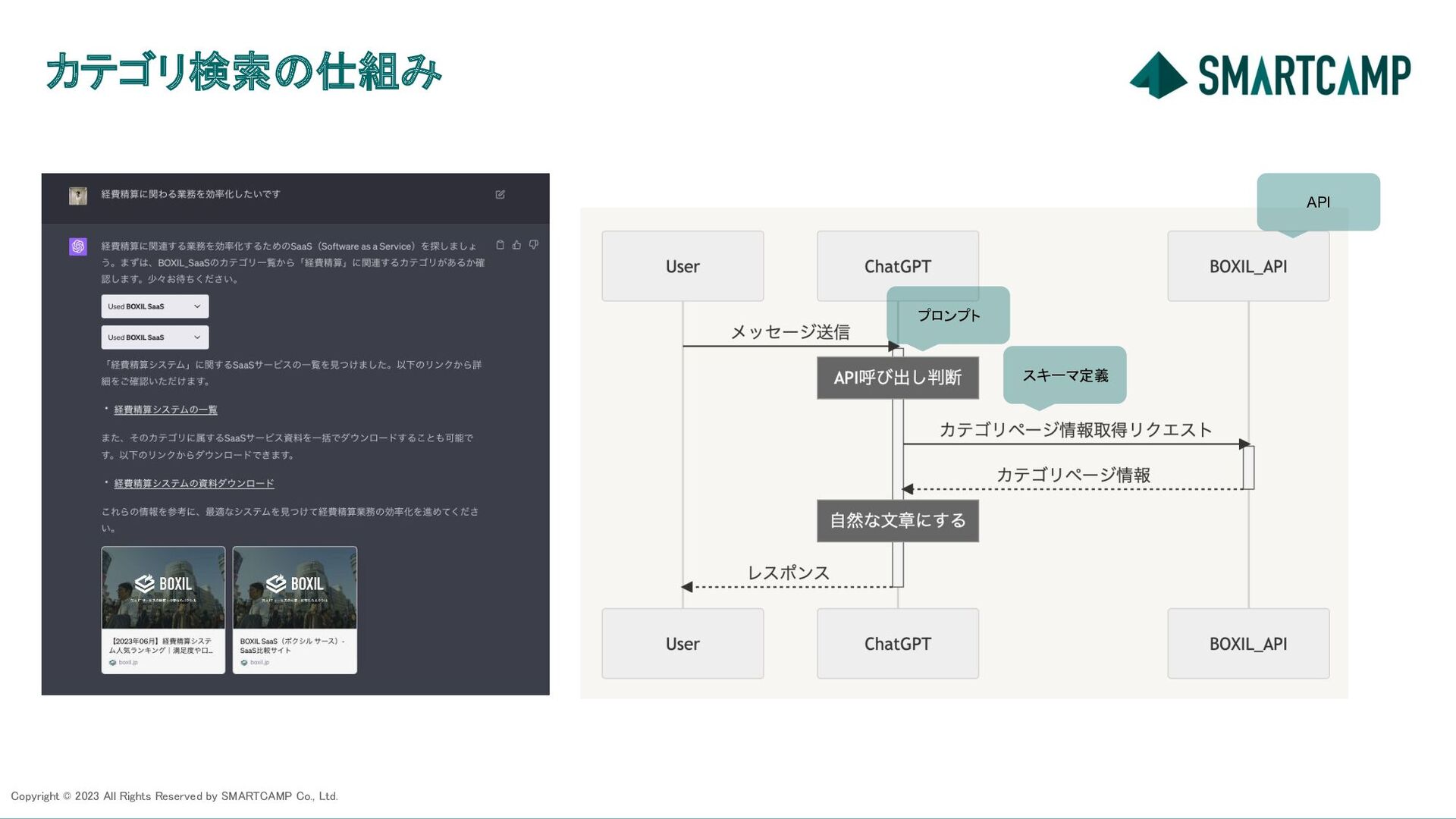The width and height of the screenshot is (1456, 819).
Task: Click the copyright notice text
Action: tap(174, 796)
